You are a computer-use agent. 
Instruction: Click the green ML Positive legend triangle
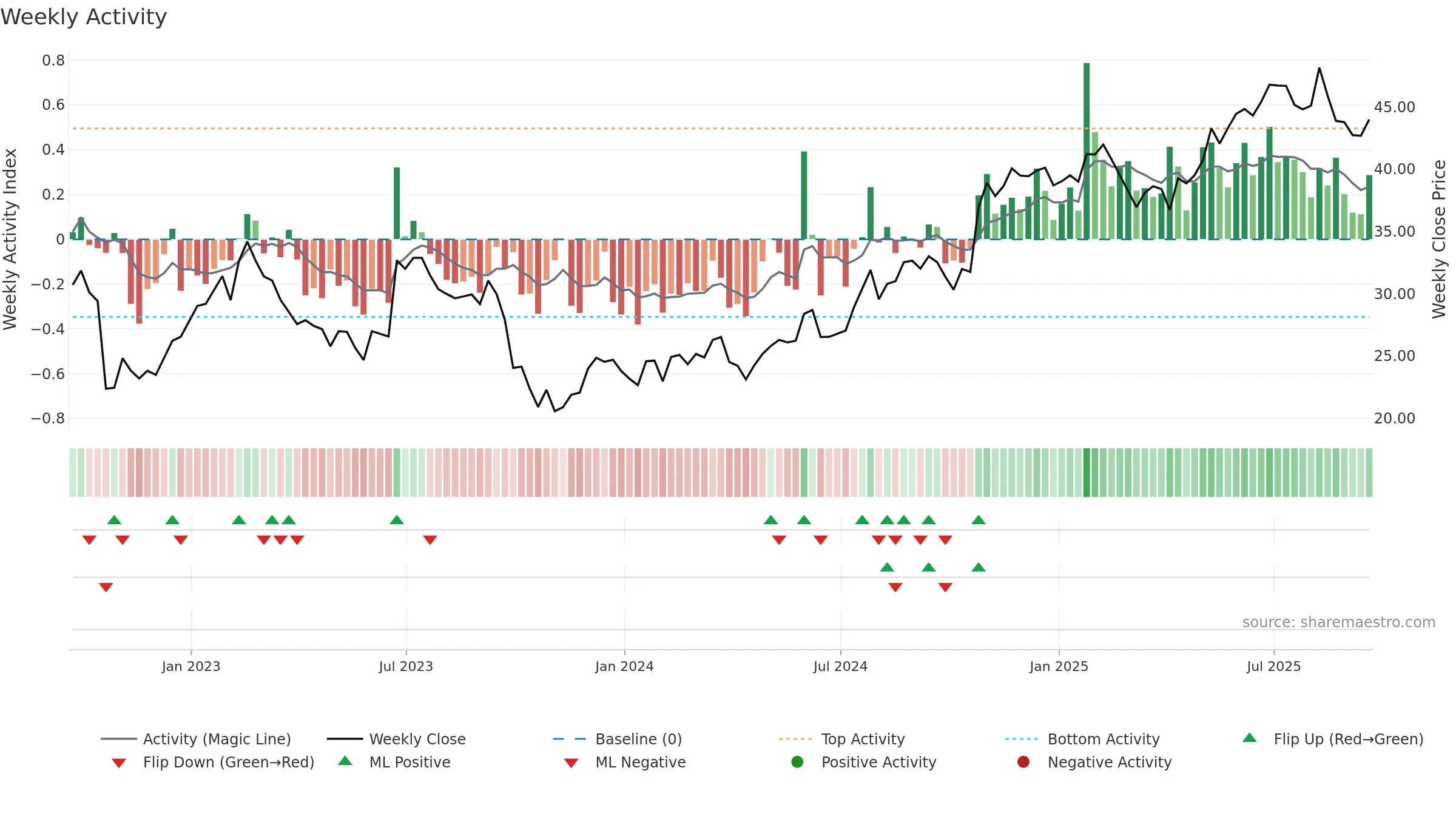345,761
